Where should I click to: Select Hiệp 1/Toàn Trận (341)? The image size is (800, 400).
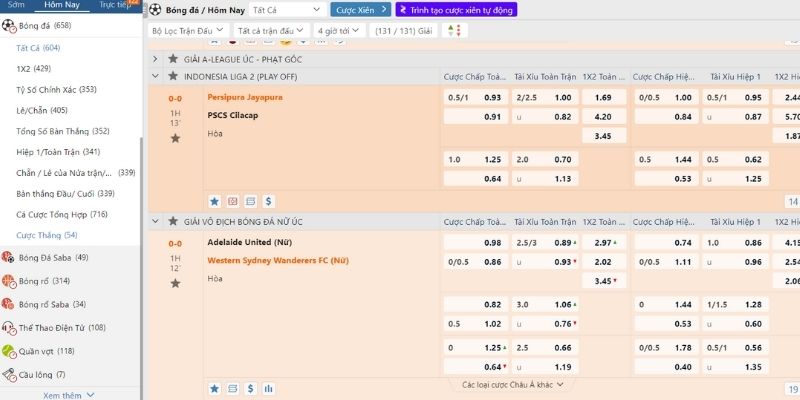pyautogui.click(x=58, y=152)
